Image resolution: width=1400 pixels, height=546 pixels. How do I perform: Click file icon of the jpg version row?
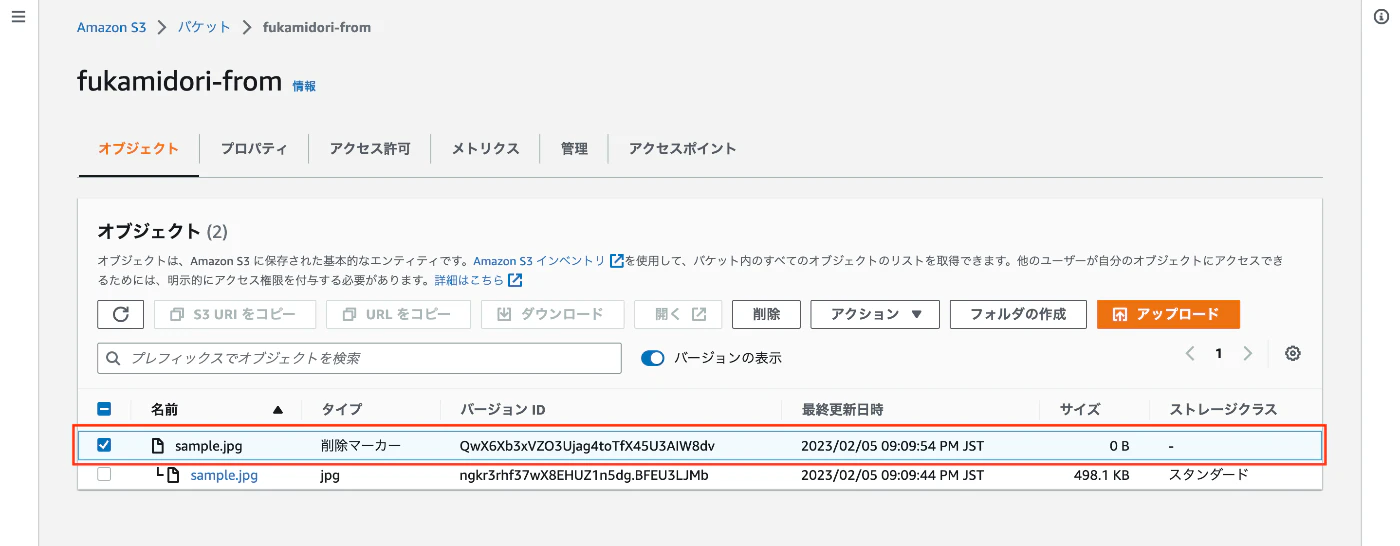(173, 476)
